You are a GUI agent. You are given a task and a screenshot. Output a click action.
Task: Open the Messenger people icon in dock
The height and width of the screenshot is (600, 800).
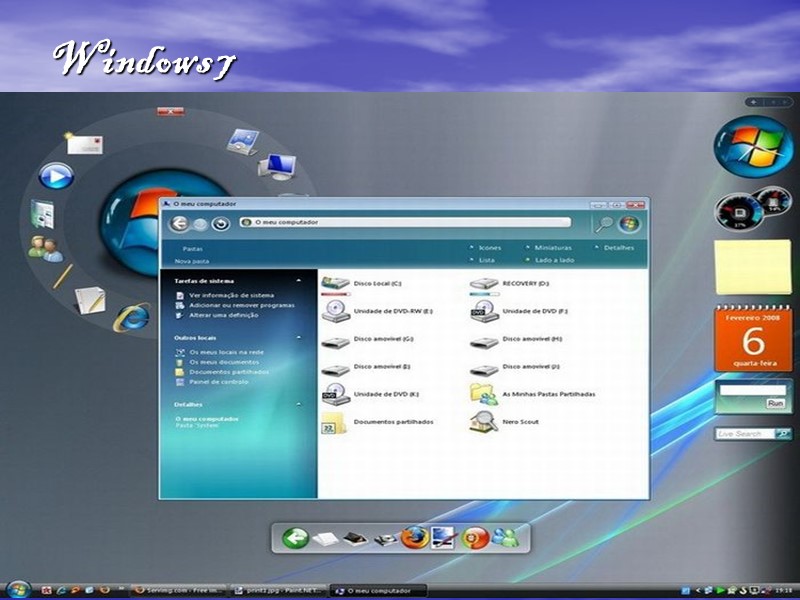[505, 538]
